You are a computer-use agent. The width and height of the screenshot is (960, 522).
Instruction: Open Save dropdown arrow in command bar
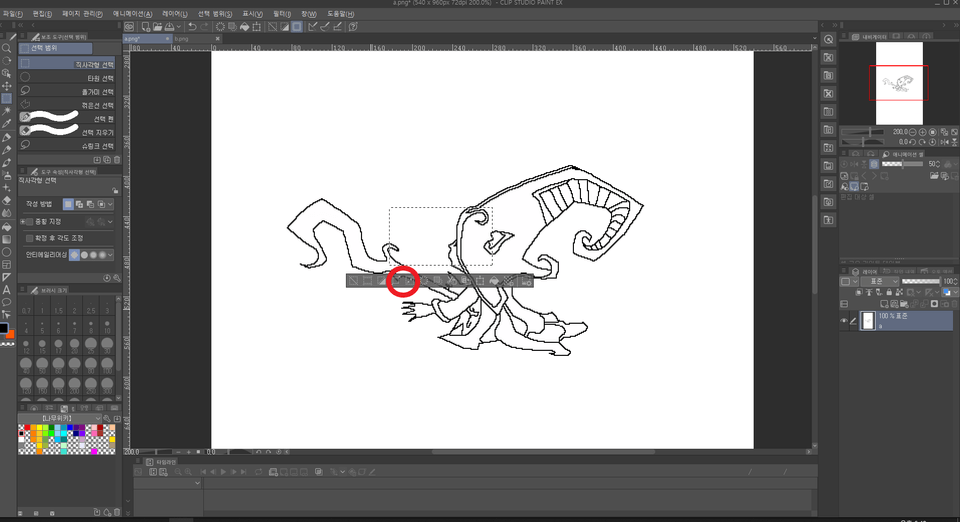click(179, 27)
